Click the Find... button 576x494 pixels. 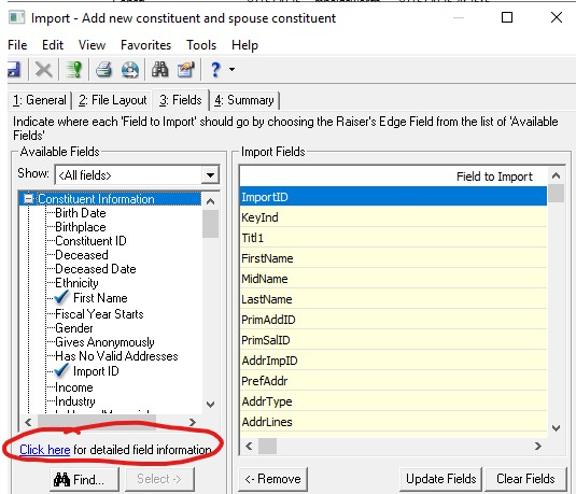coord(84,479)
